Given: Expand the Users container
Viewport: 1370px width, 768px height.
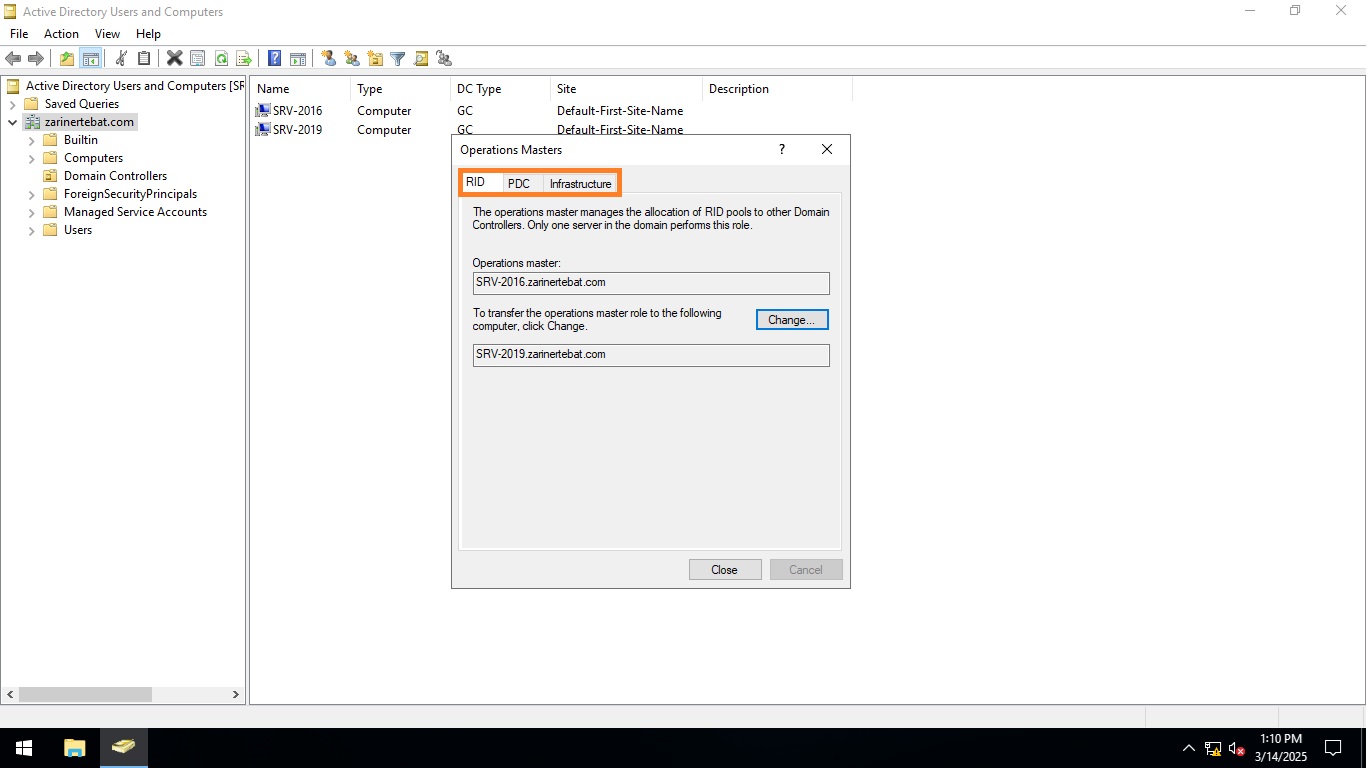Looking at the screenshot, I should 31,230.
